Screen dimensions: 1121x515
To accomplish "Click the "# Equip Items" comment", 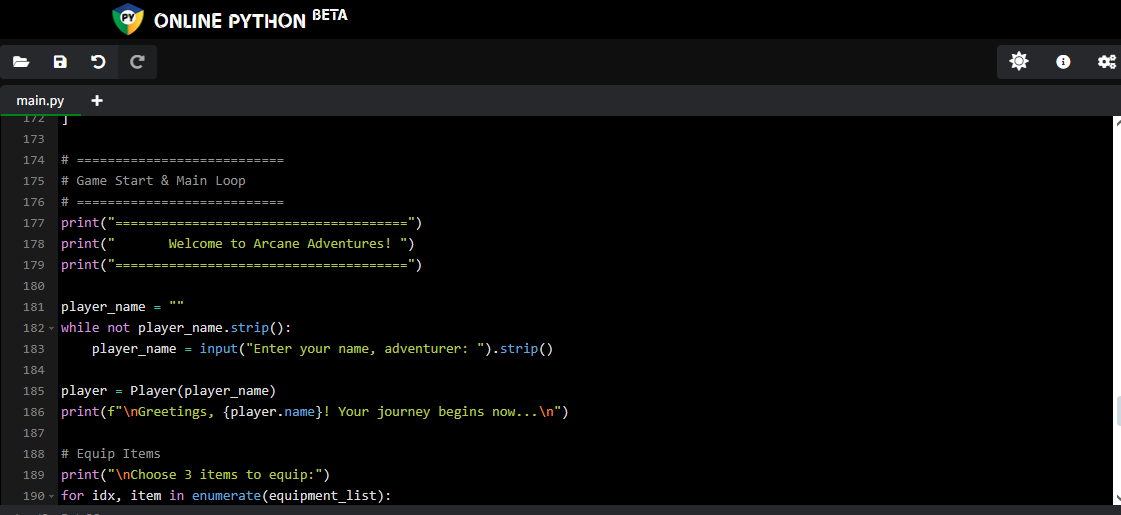I will point(111,454).
